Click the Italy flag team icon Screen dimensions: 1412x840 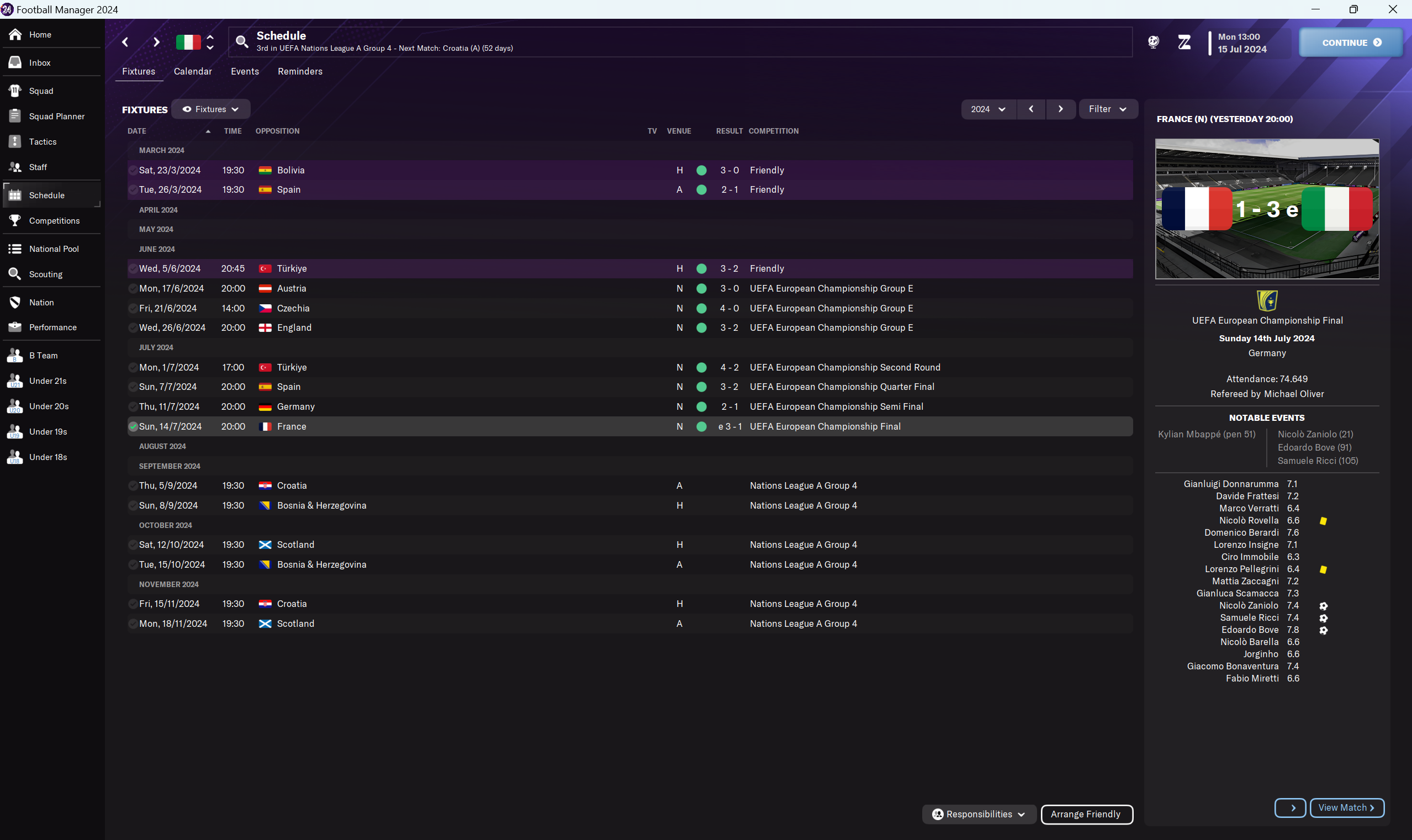(x=188, y=43)
